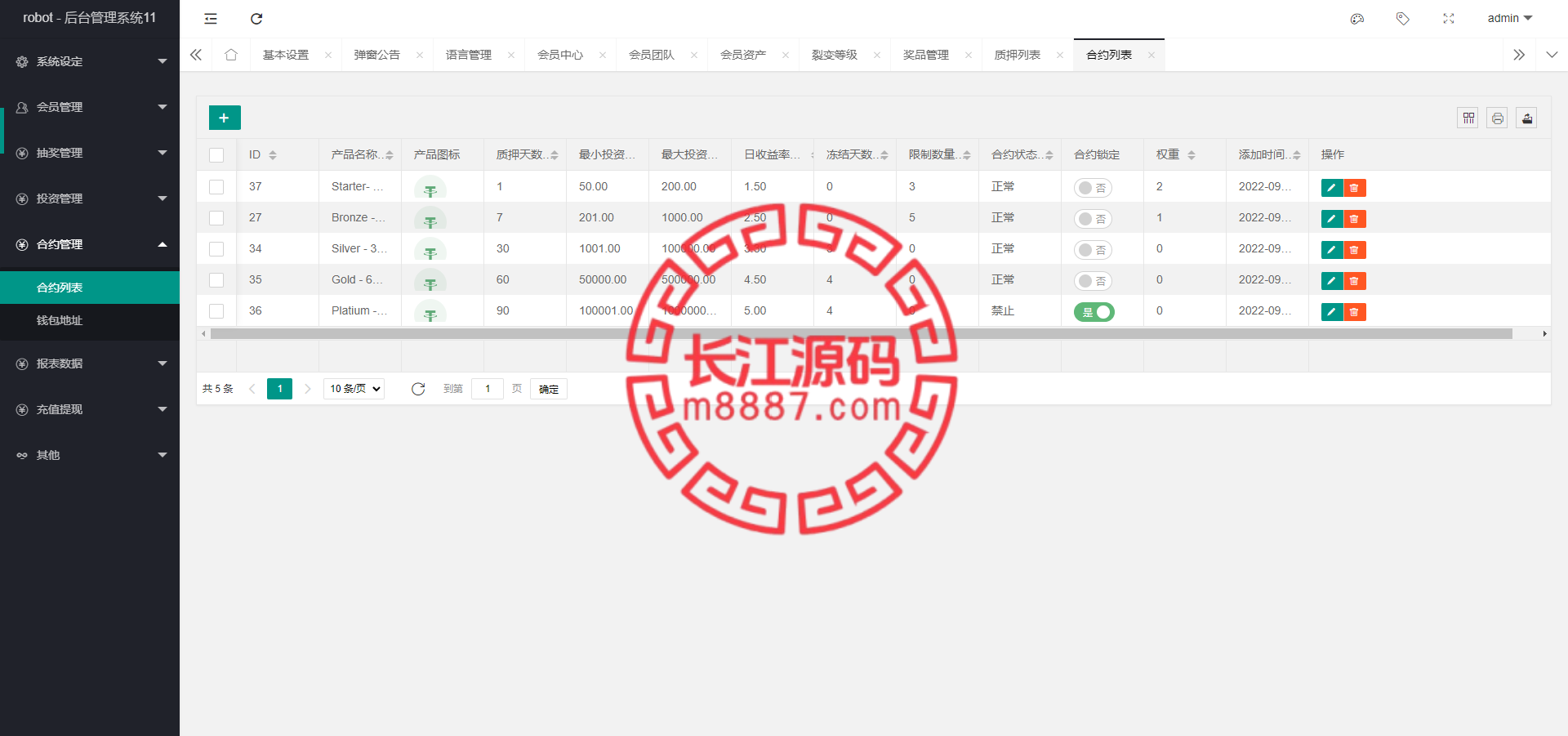
Task: Open column filter grid icon
Action: [1468, 118]
